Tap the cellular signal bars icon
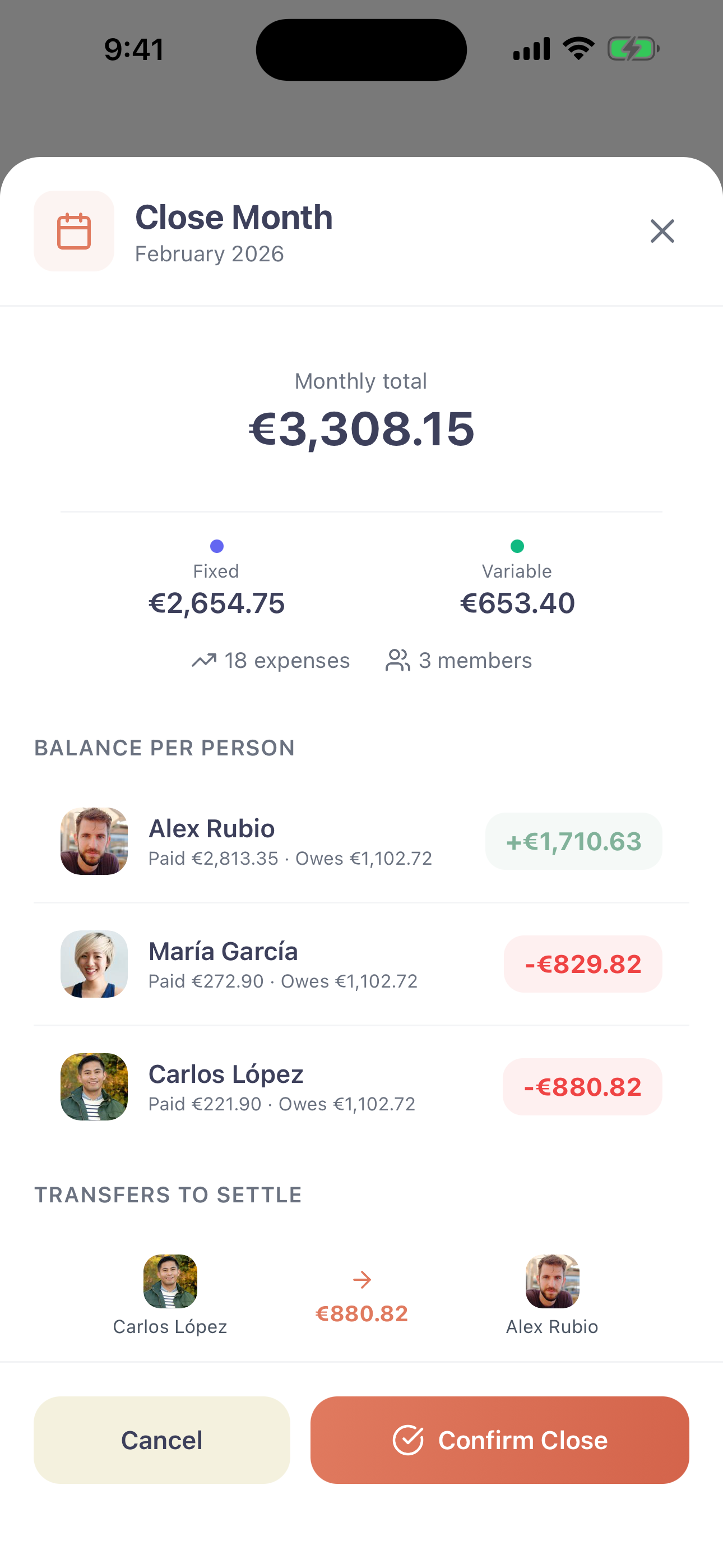This screenshot has width=723, height=1568. click(x=531, y=49)
